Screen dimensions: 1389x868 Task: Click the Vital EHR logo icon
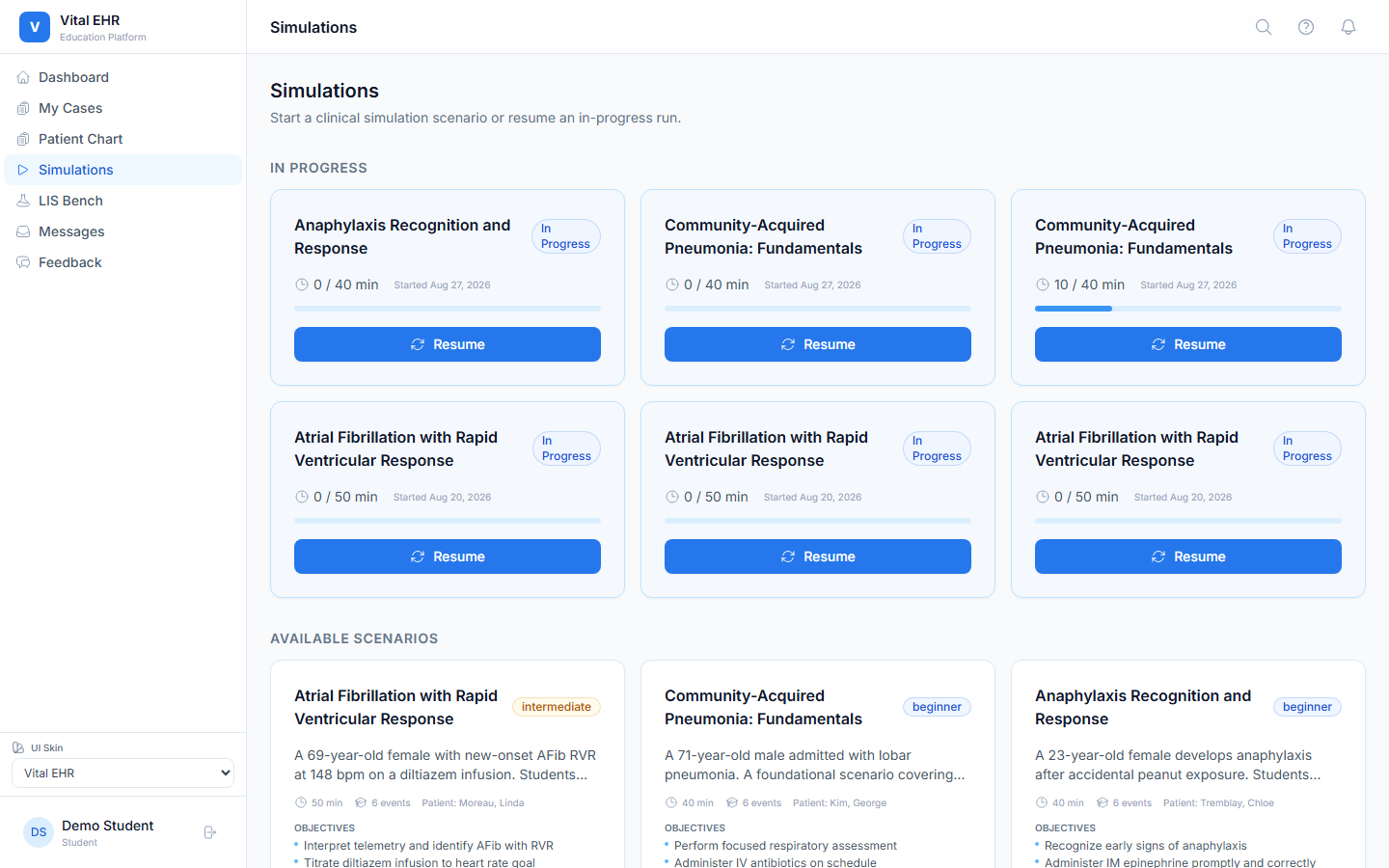coord(35,27)
